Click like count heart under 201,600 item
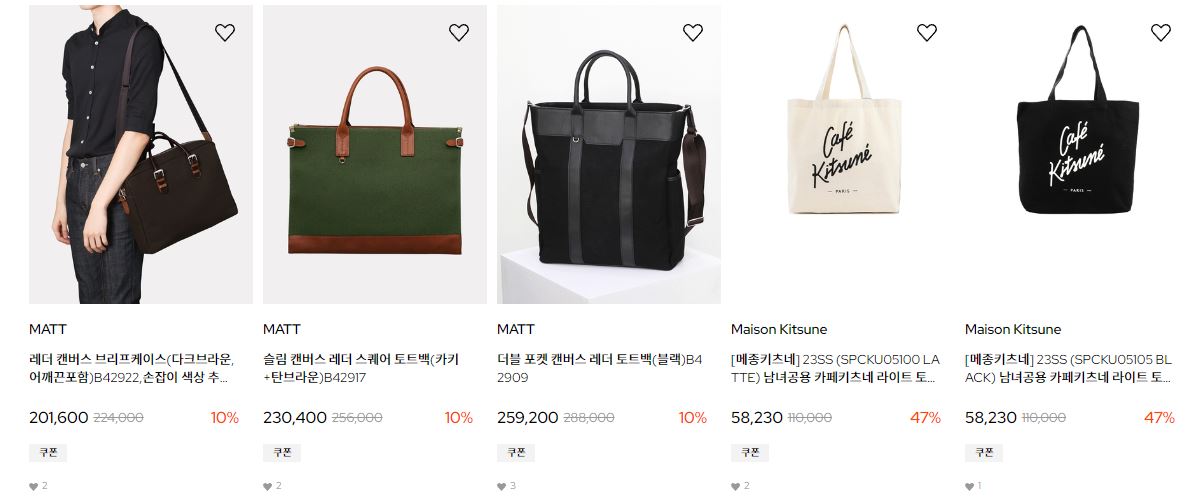Viewport: 1201px width, 502px height. pos(33,487)
